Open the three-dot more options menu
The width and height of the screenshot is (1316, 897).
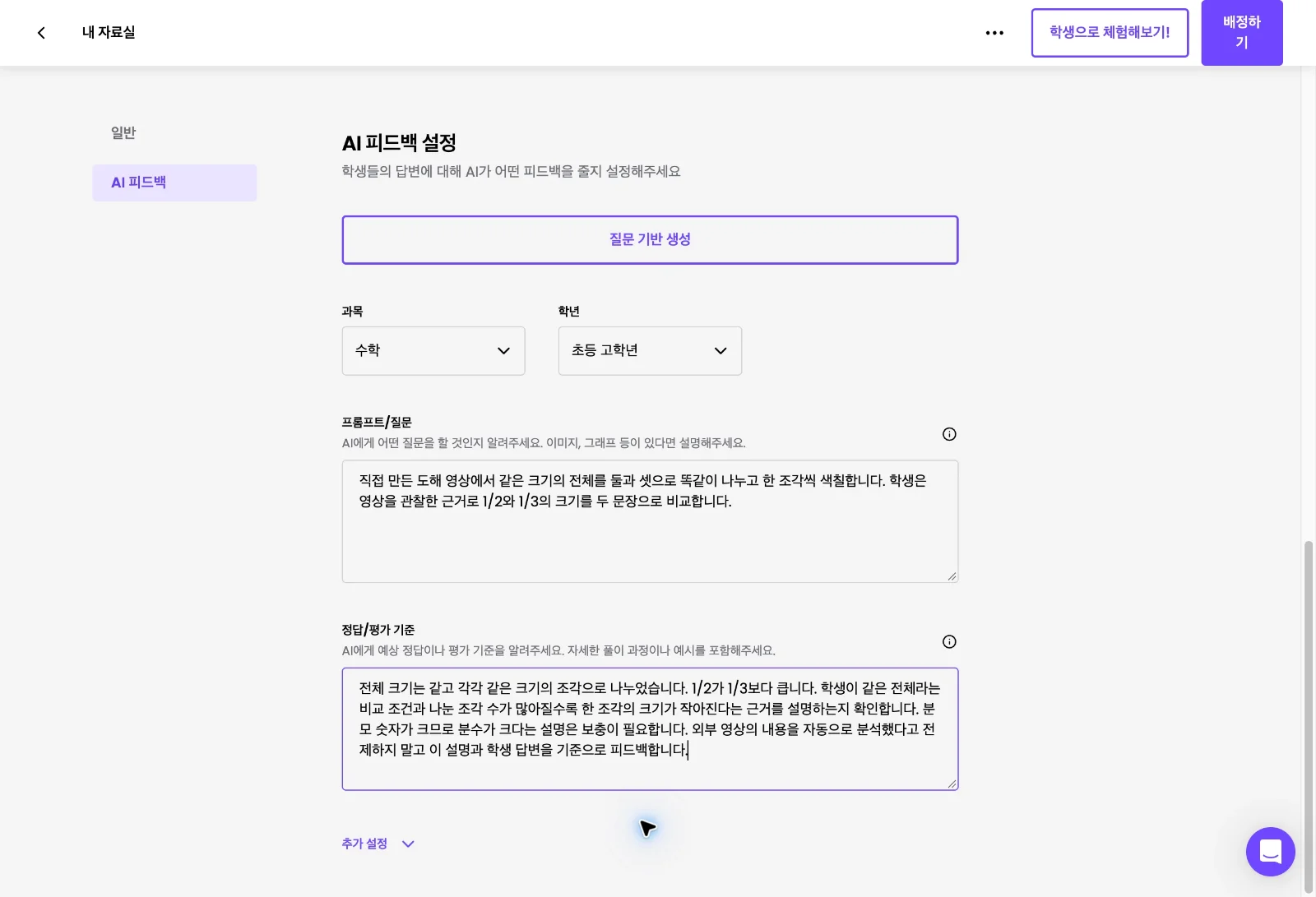pos(994,33)
